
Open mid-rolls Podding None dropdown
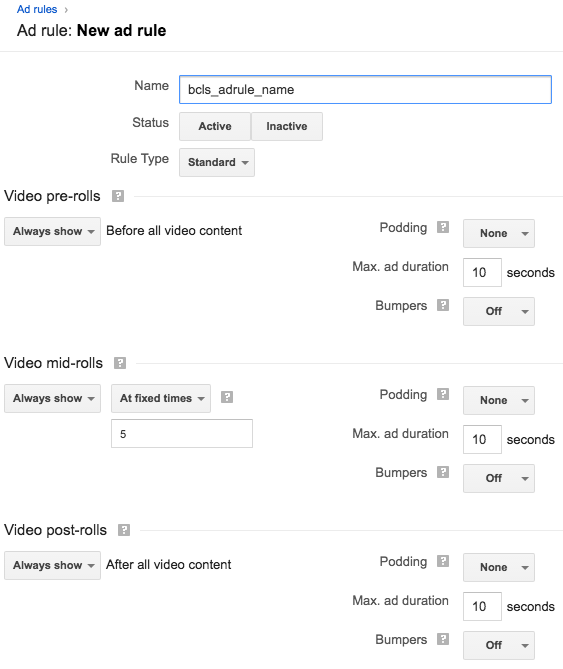499,400
